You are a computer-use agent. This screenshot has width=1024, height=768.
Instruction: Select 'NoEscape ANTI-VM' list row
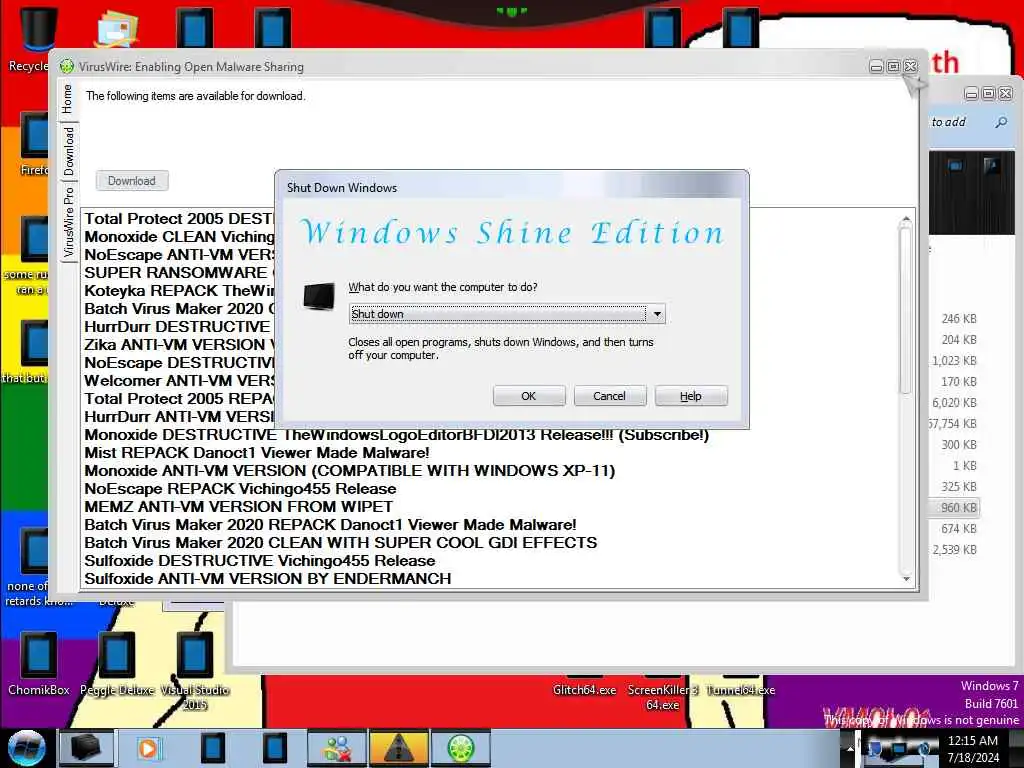(180, 255)
